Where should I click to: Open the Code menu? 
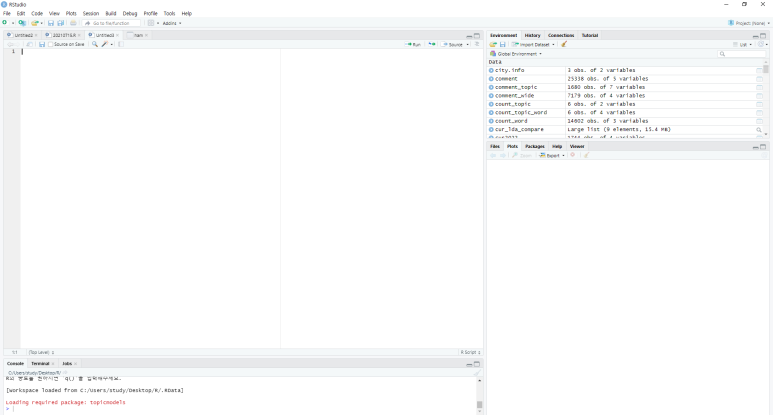tap(37, 13)
